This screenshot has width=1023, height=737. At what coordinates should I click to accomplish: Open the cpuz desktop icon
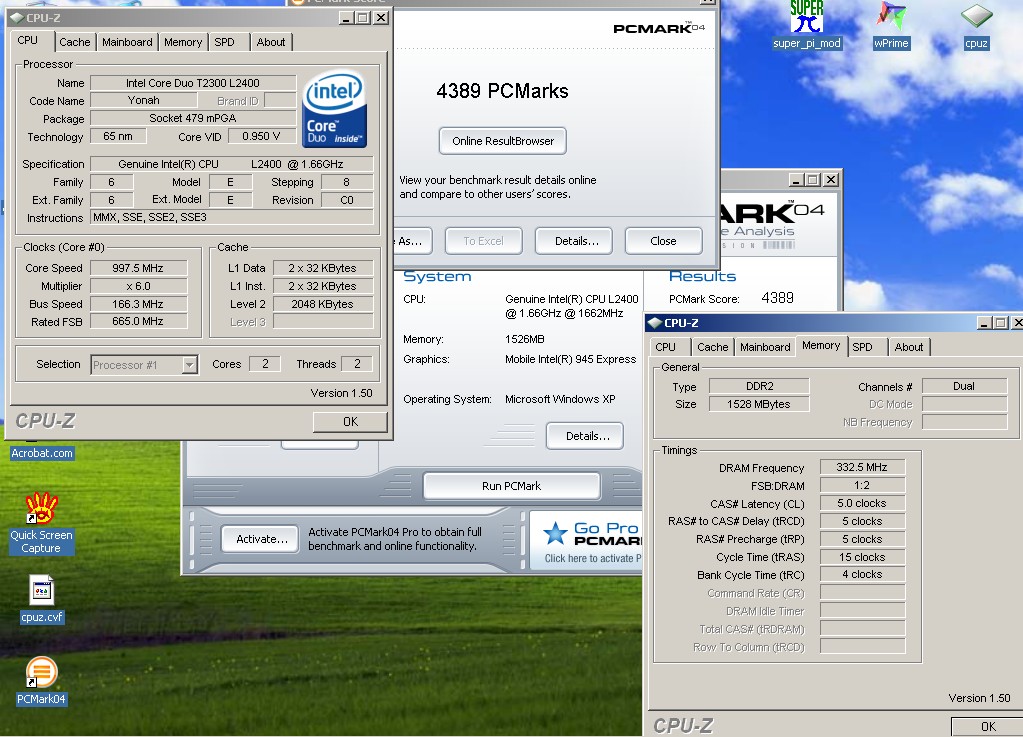[x=976, y=25]
